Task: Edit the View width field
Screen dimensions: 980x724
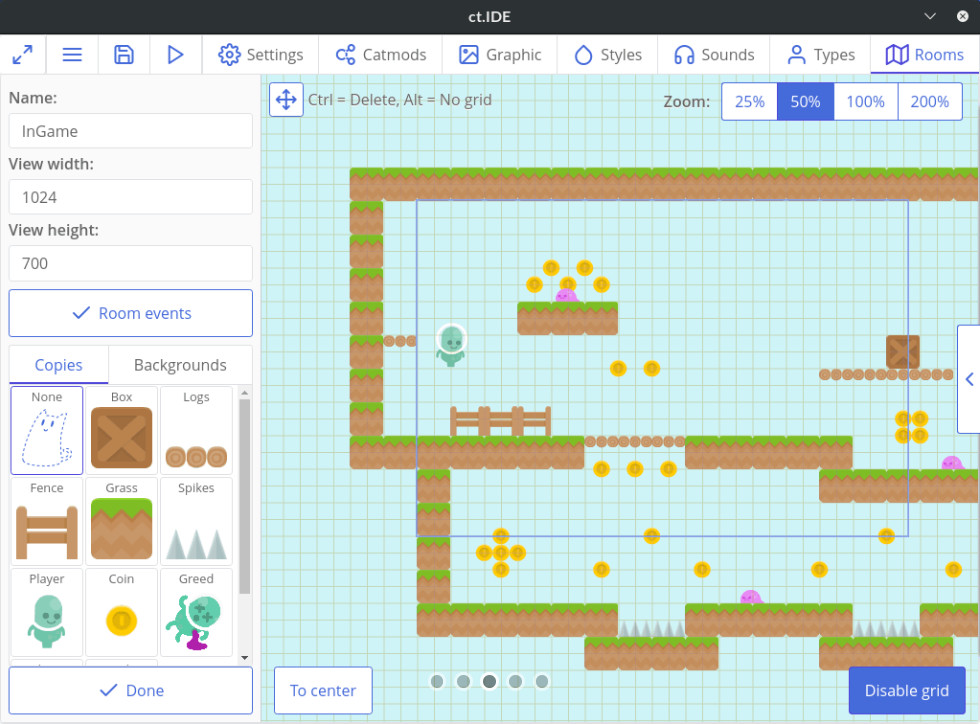Action: click(x=131, y=198)
